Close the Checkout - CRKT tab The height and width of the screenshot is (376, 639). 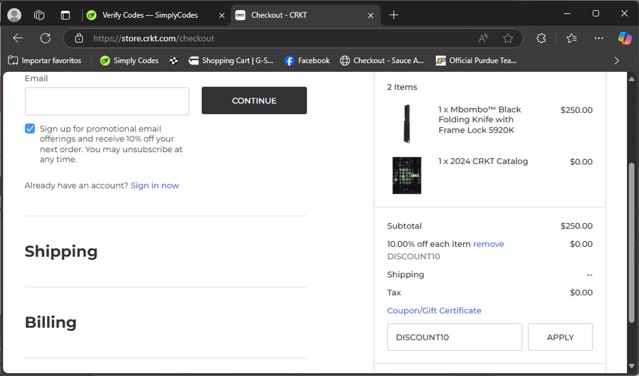(370, 15)
